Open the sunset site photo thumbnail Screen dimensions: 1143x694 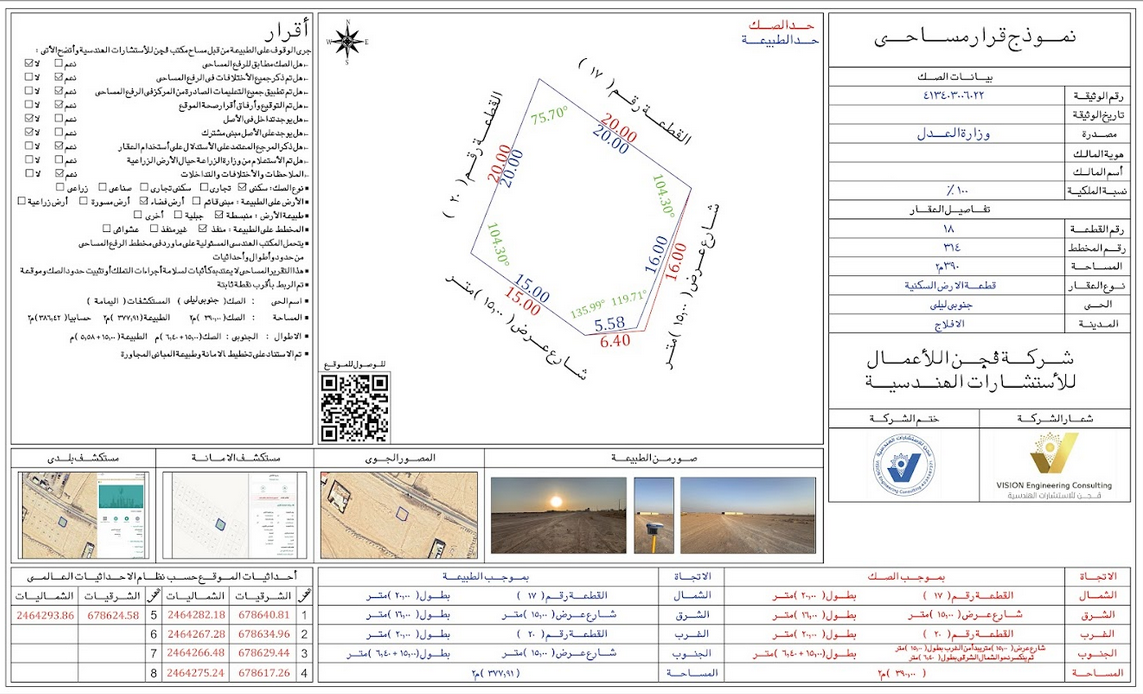click(x=558, y=515)
